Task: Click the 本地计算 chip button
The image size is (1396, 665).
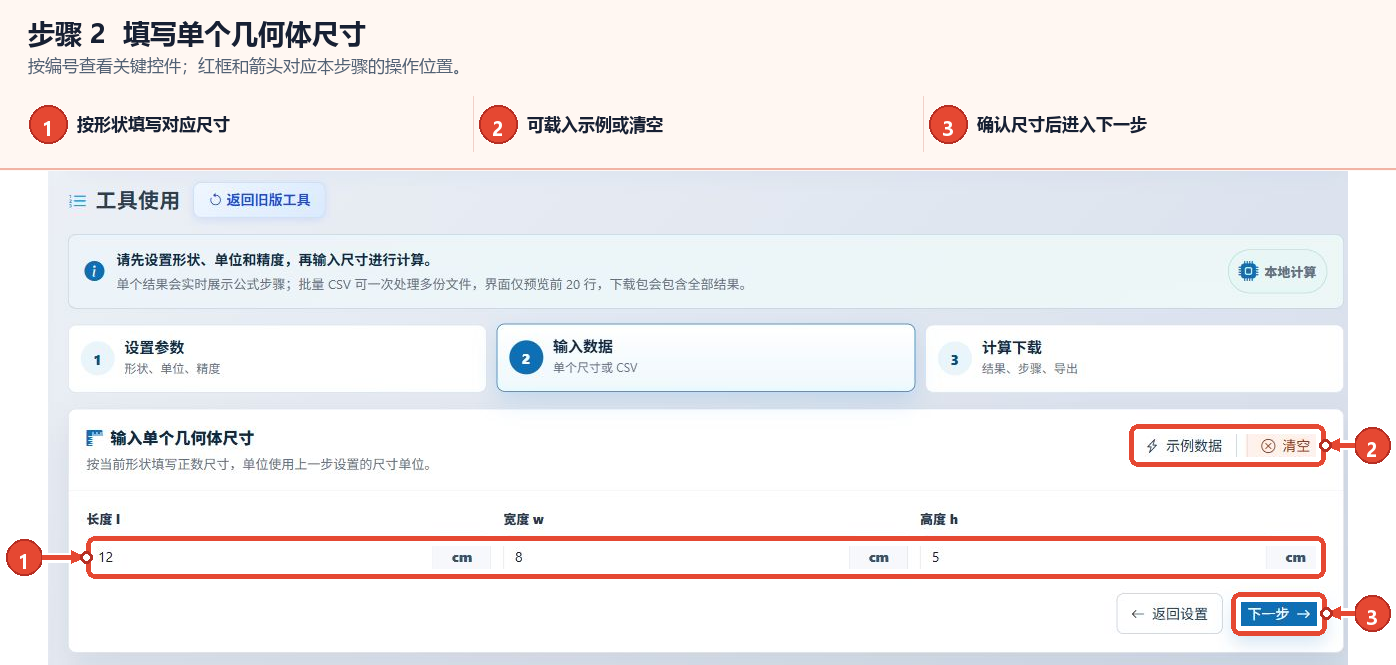Action: (x=1277, y=271)
